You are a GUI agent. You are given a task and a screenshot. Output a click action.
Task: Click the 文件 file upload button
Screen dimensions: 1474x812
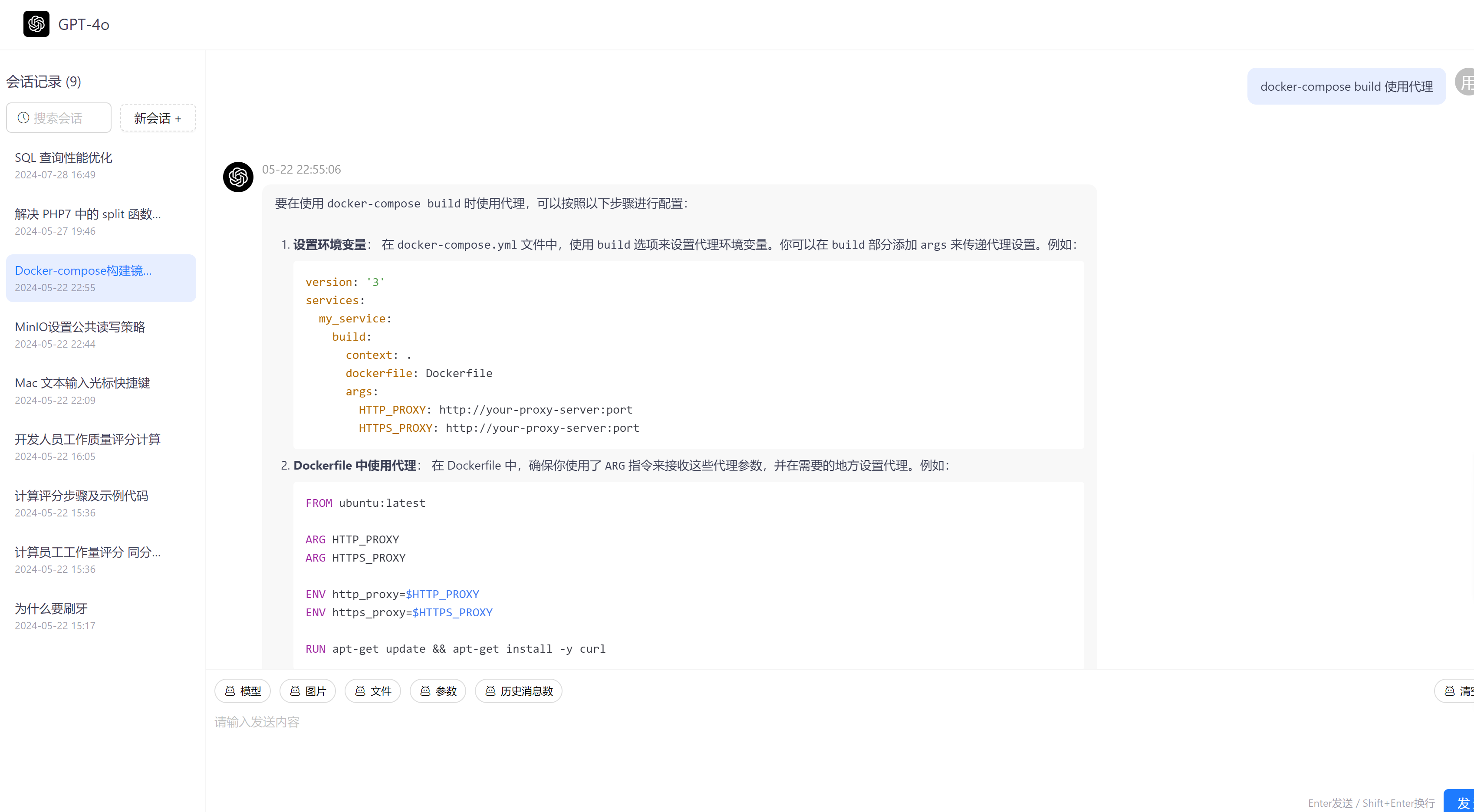(373, 690)
